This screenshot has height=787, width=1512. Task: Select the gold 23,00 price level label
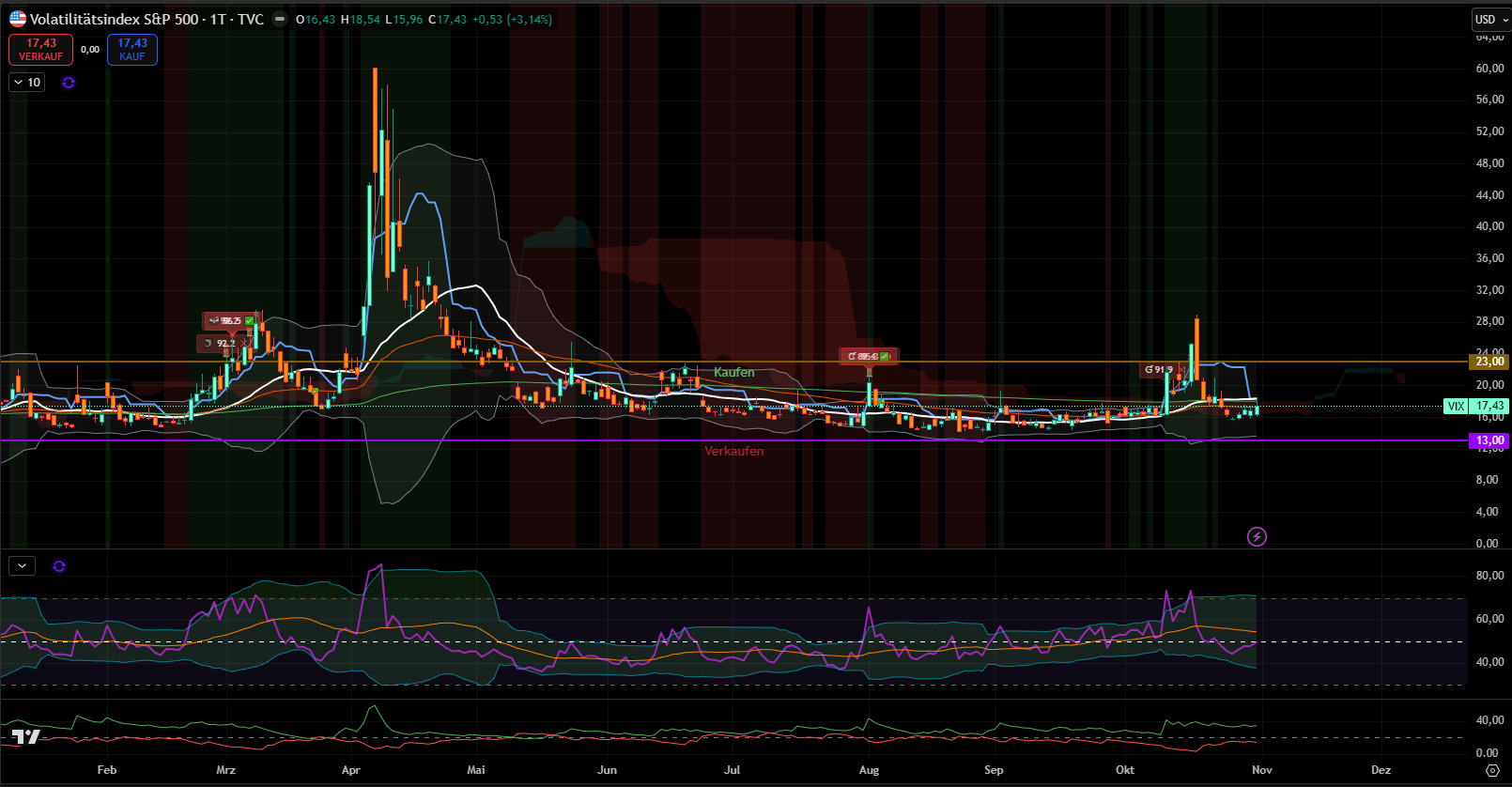(x=1489, y=362)
